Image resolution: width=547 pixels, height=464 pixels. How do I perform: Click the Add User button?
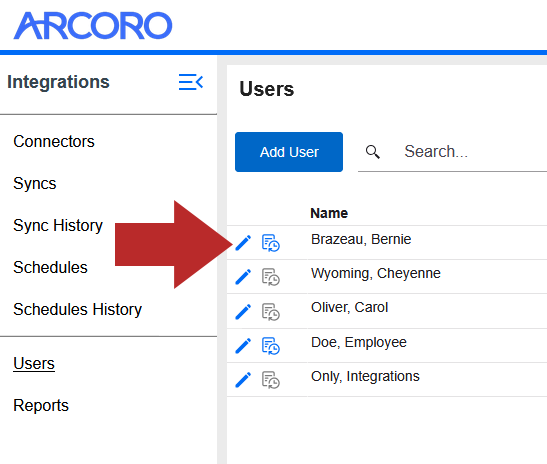coord(289,152)
